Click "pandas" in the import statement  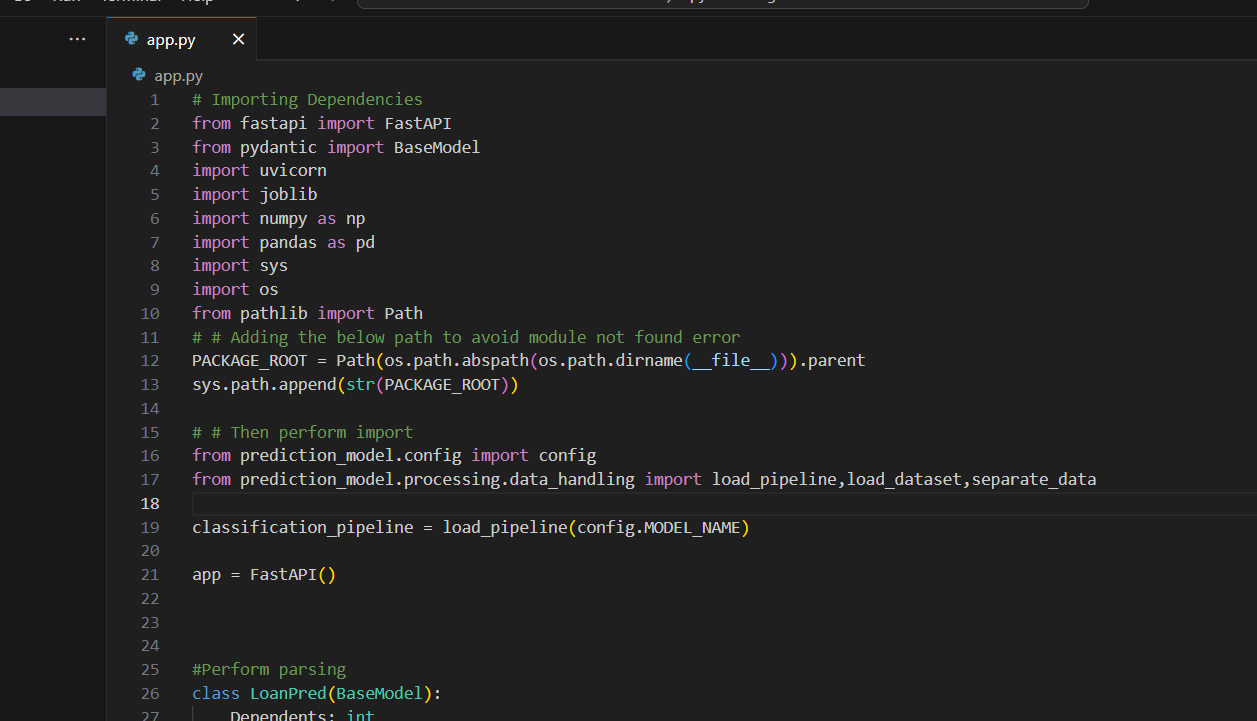point(288,242)
